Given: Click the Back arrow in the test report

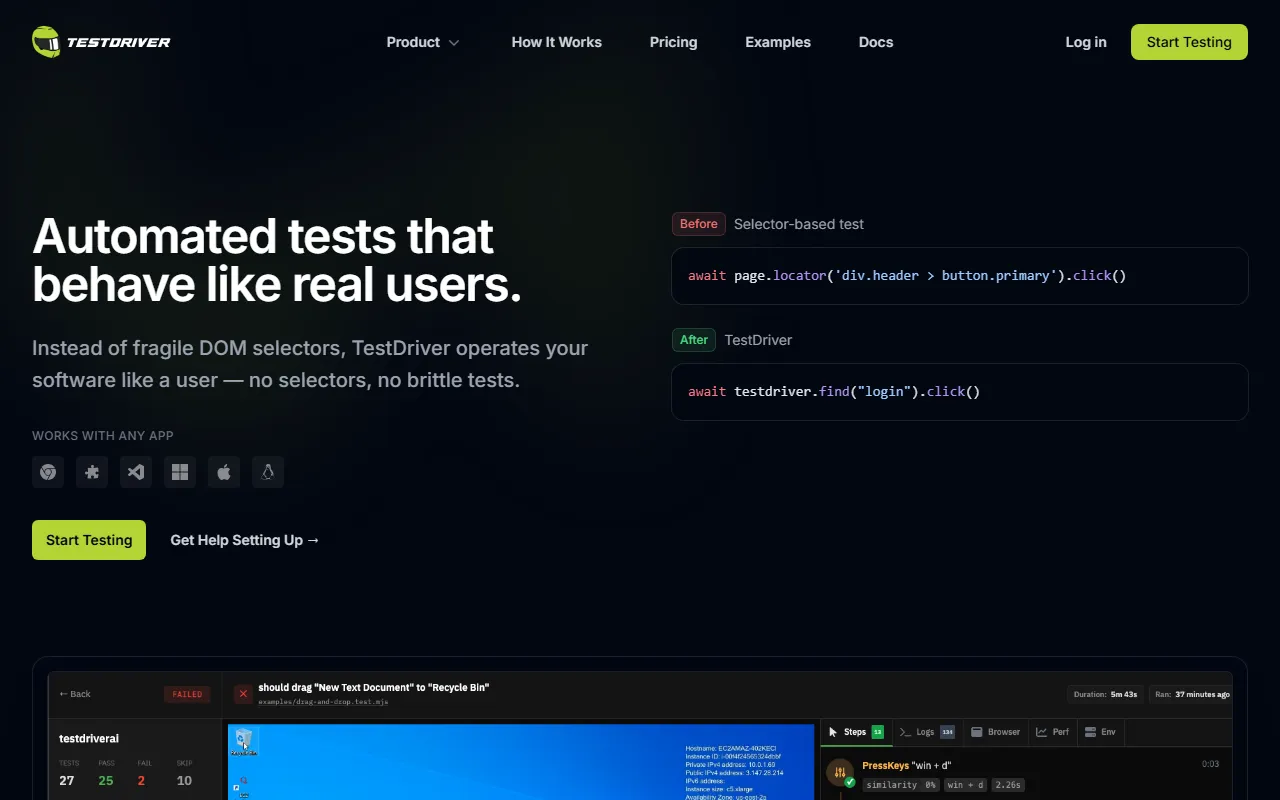Looking at the screenshot, I should click(x=75, y=694).
